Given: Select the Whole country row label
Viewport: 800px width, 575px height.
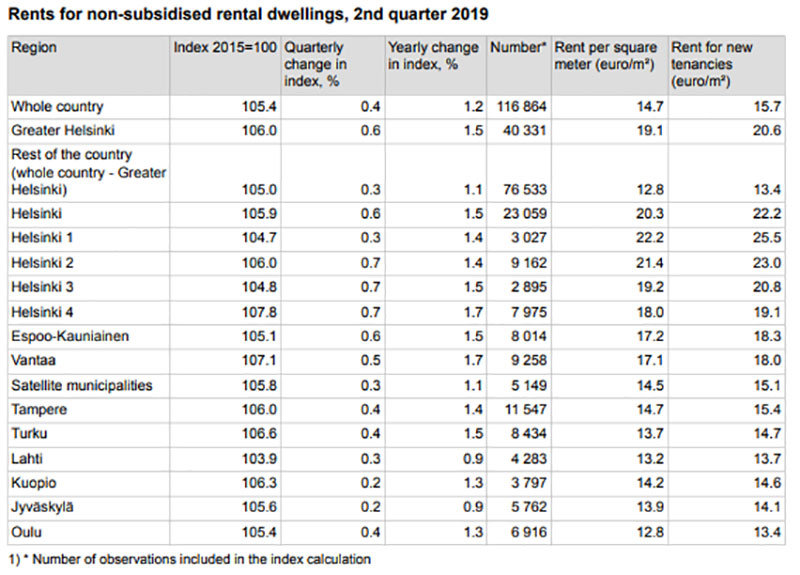Looking at the screenshot, I should click(x=57, y=106).
